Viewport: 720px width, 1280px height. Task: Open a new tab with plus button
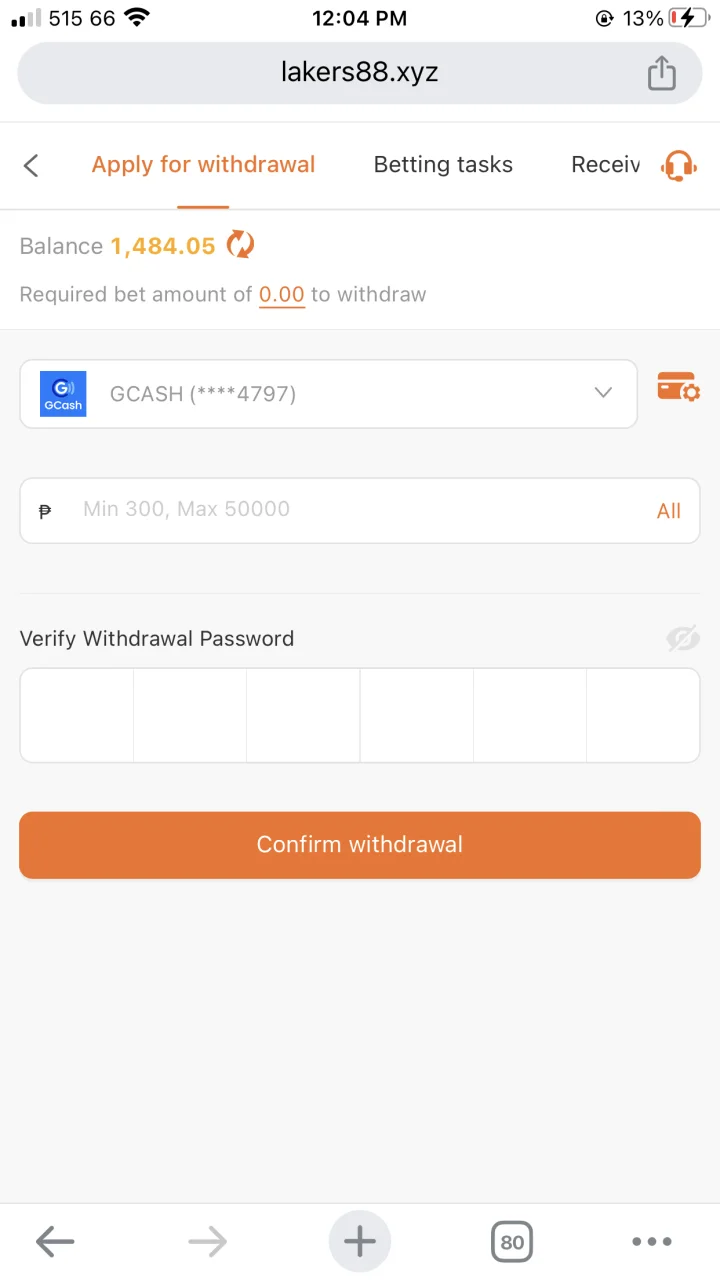click(360, 1242)
